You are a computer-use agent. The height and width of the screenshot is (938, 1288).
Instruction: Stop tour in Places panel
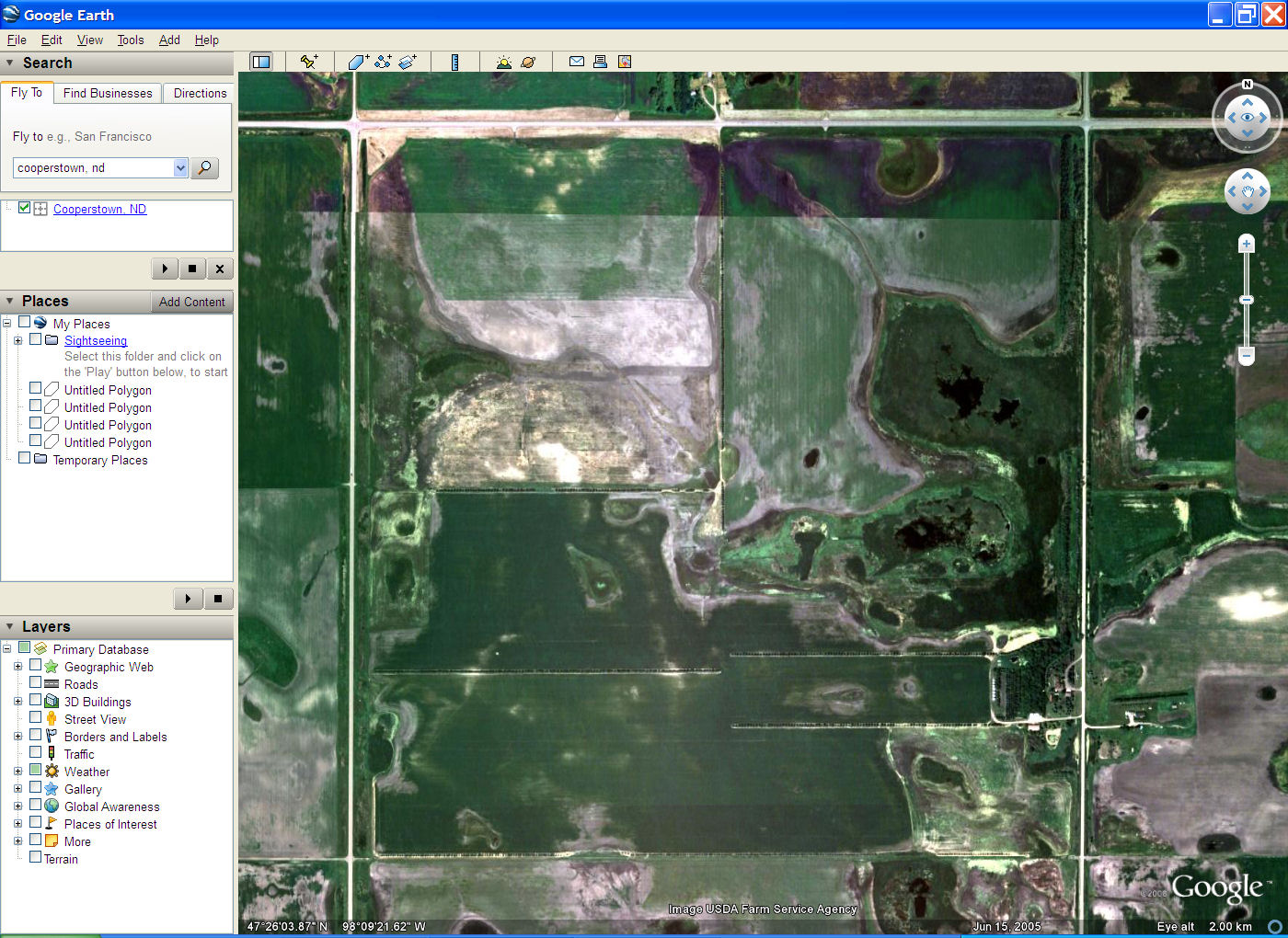coord(218,599)
